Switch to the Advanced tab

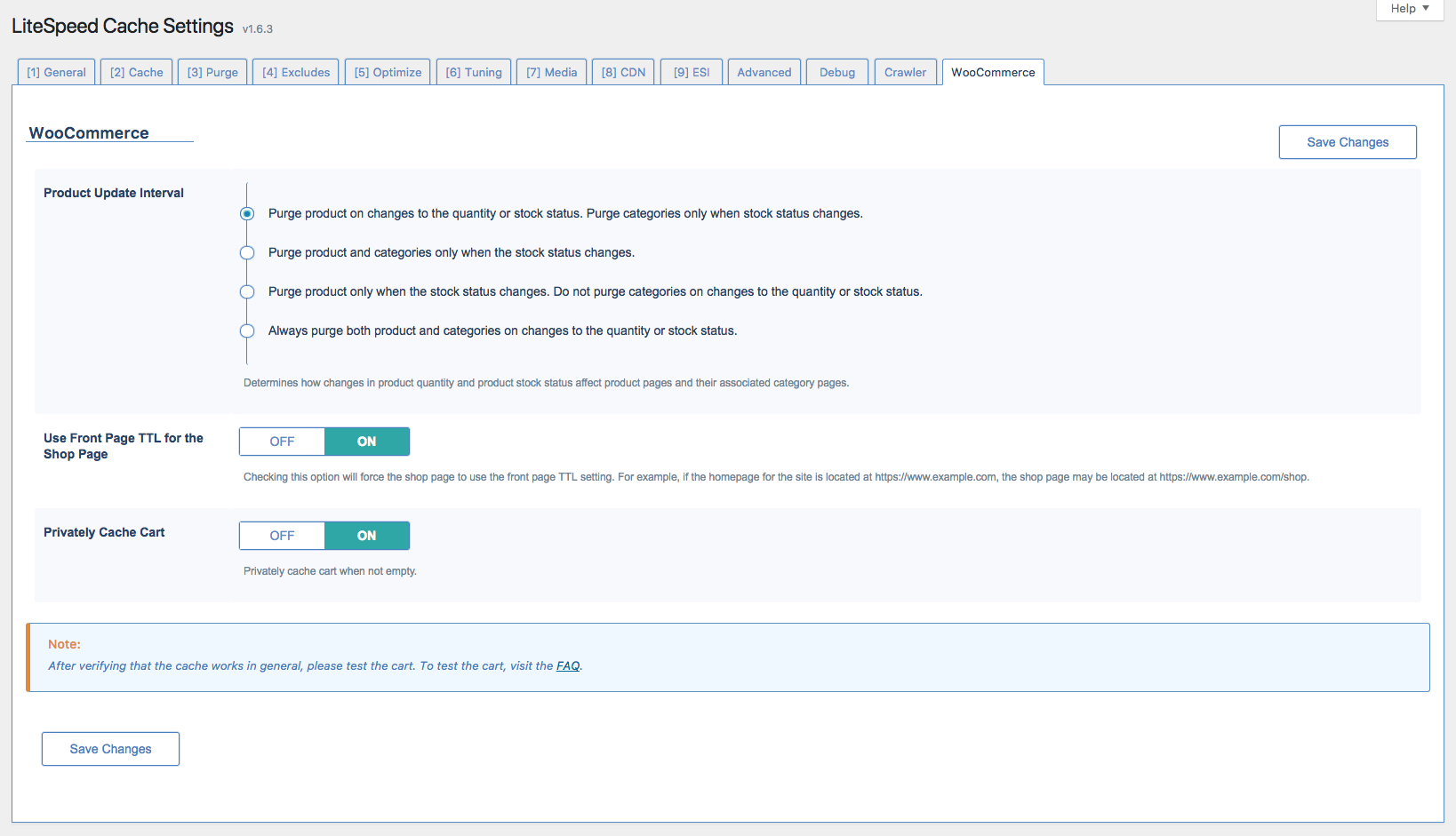coord(764,72)
